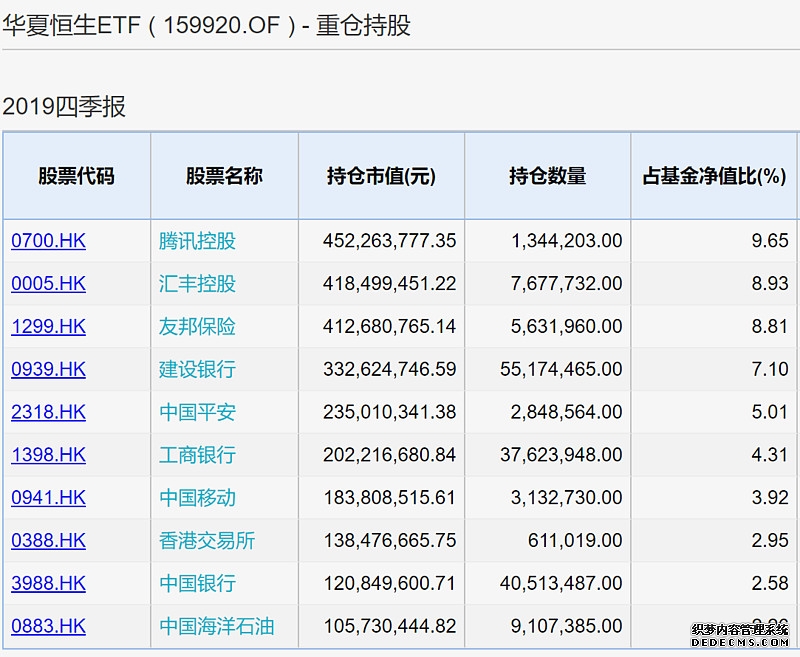Image resolution: width=800 pixels, height=657 pixels.
Task: Open the 工商银行 stock name link
Action: 197,455
